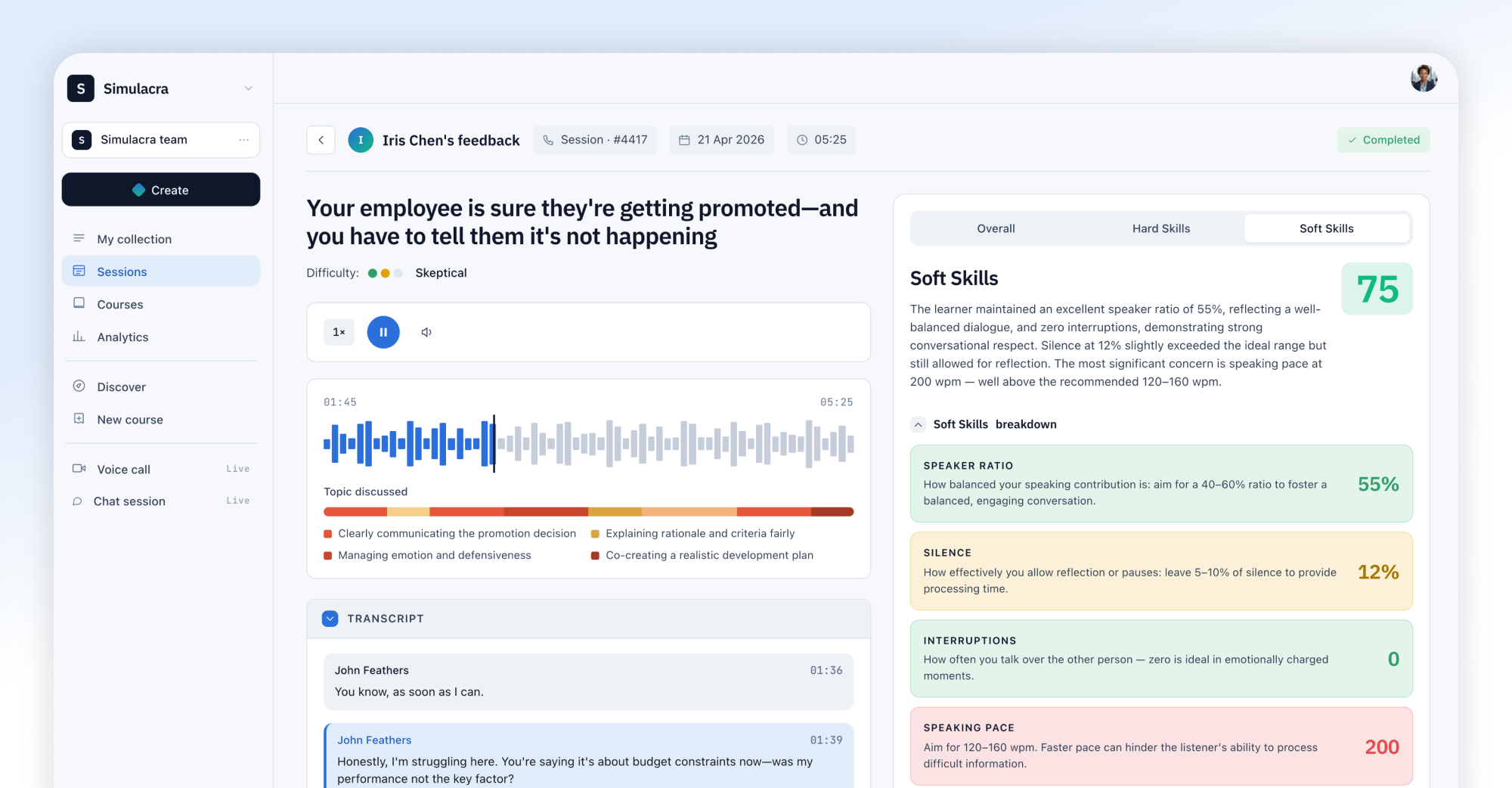Click the Sessions card icon
Screen dimensions: 1512x788
pyautogui.click(x=79, y=271)
